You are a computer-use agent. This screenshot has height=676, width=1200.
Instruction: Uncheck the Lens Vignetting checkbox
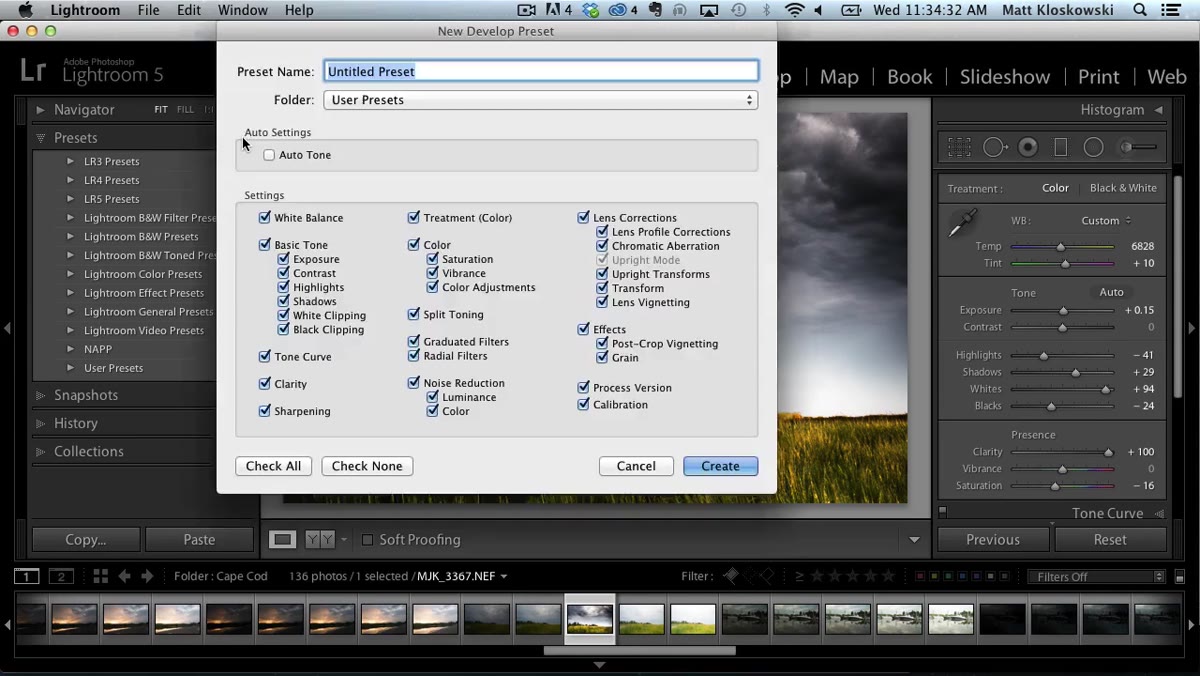pos(602,301)
